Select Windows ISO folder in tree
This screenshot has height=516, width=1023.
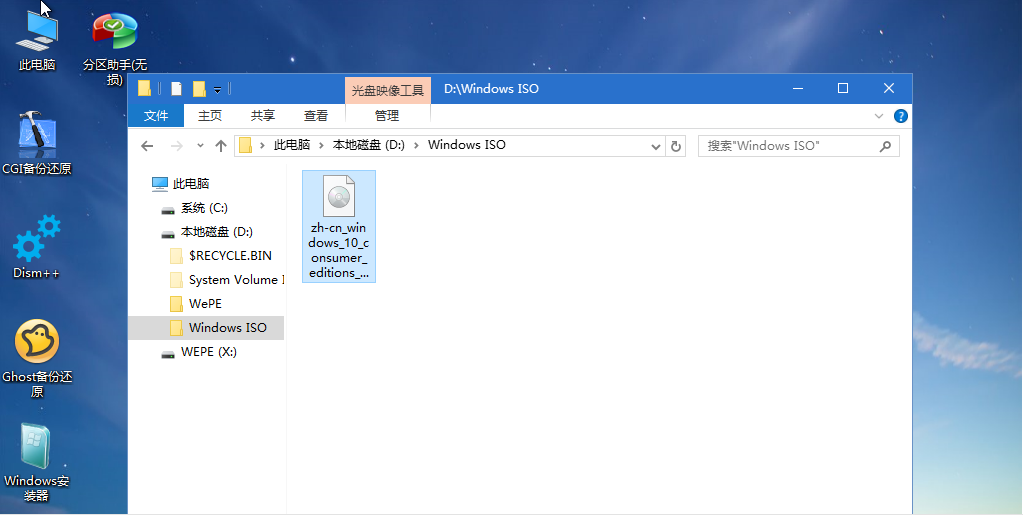(206, 327)
